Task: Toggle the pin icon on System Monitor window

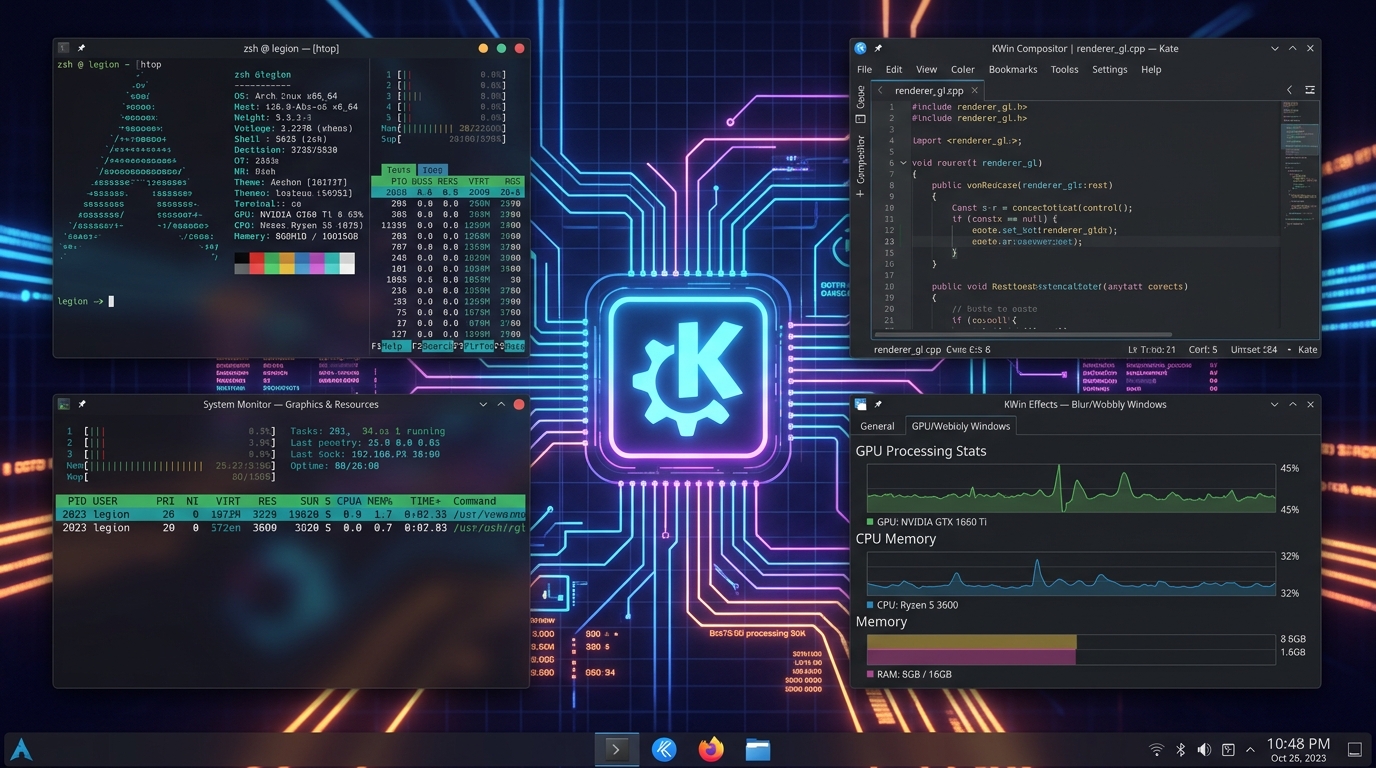Action: tap(82, 404)
